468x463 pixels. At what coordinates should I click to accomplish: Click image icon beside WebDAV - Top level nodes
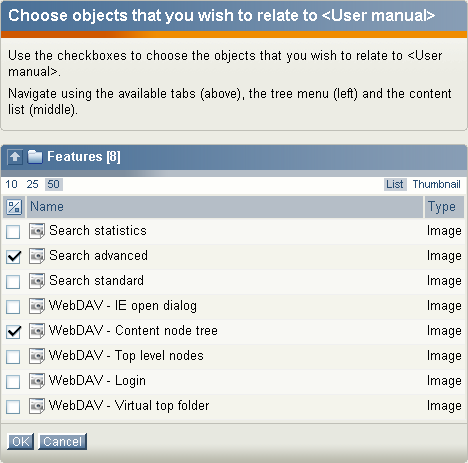(x=37, y=356)
